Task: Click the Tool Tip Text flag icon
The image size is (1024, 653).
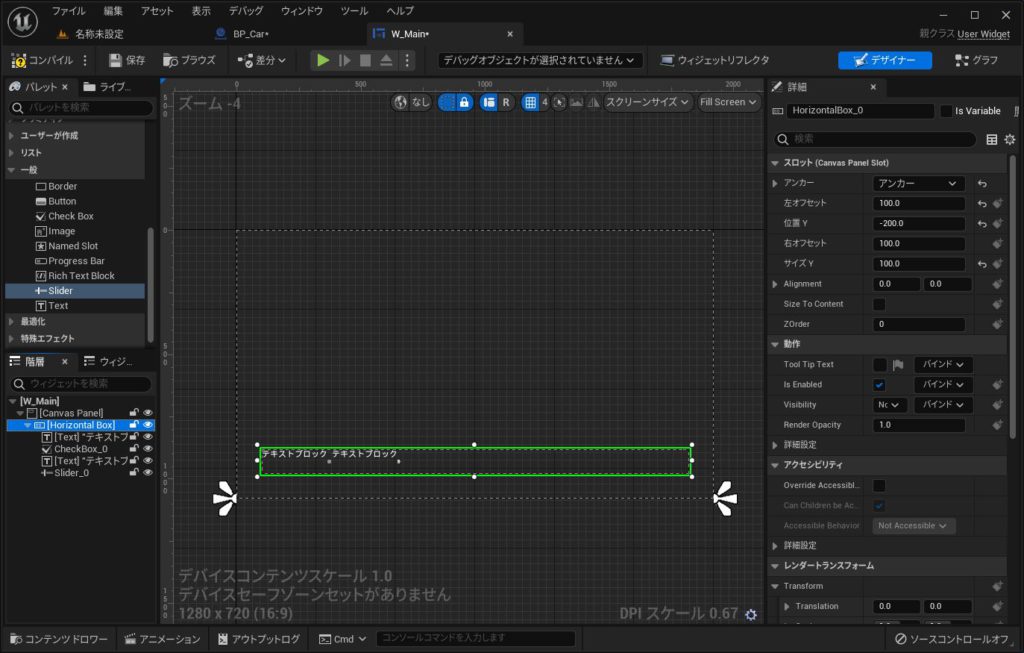Action: pyautogui.click(x=898, y=364)
